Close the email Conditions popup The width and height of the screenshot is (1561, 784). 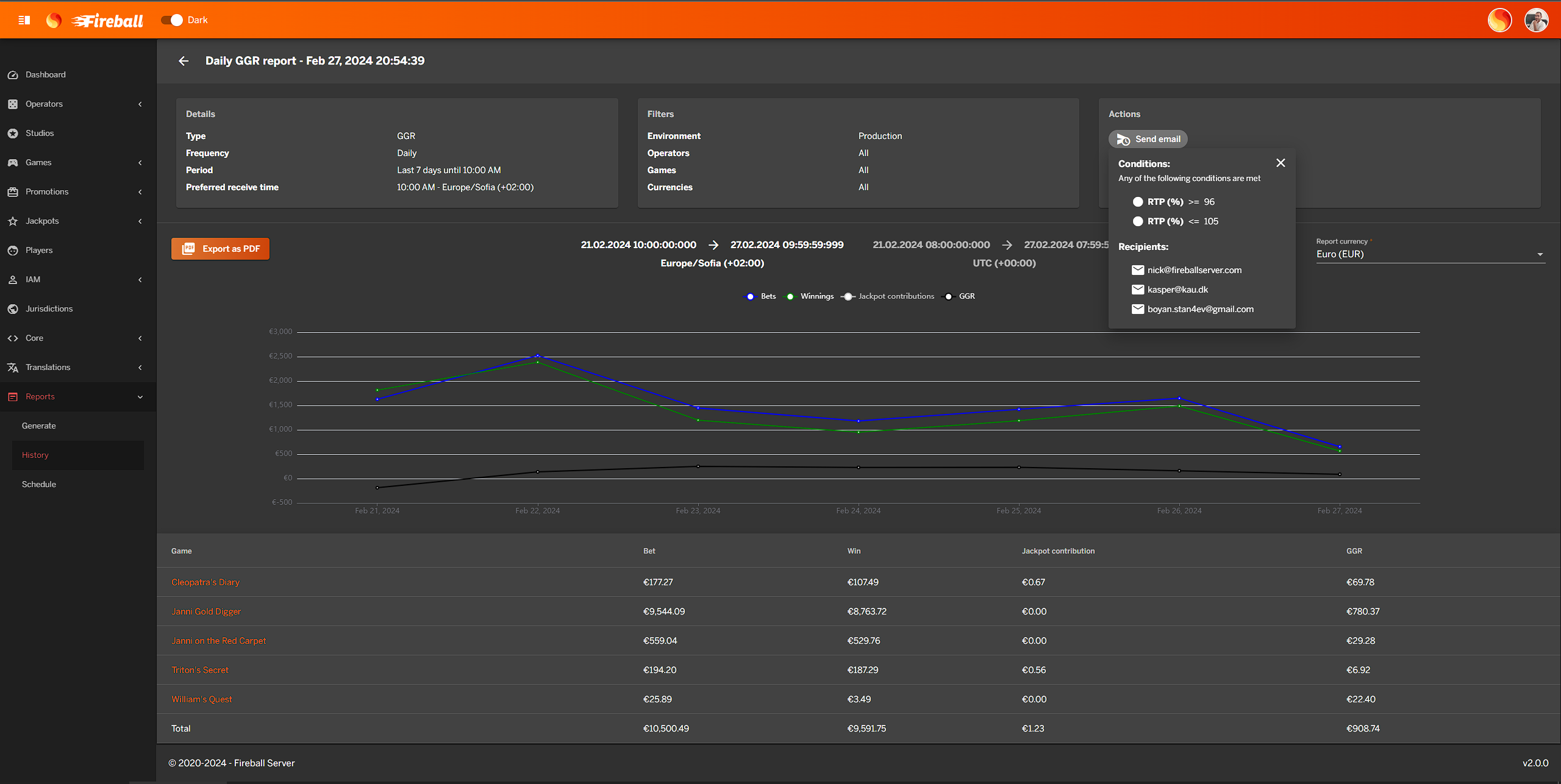(x=1281, y=163)
